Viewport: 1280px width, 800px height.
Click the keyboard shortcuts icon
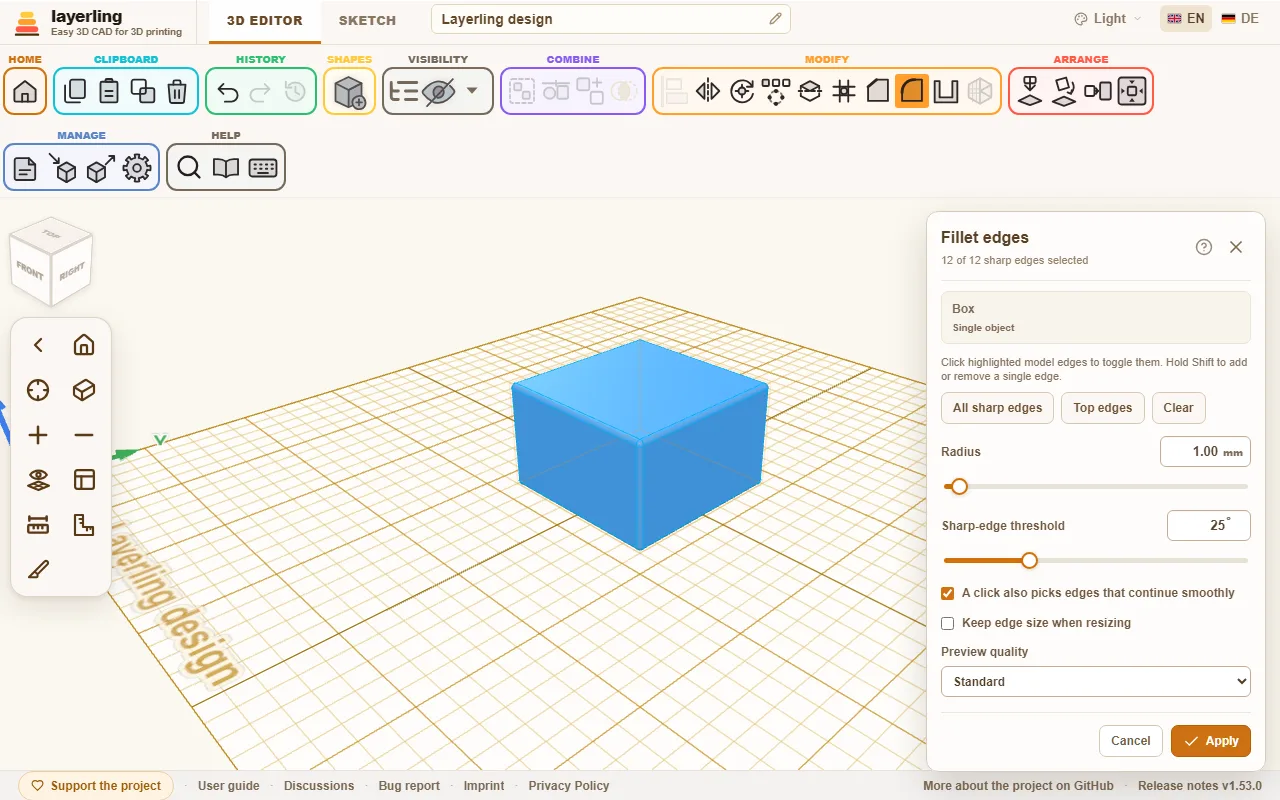(x=263, y=168)
